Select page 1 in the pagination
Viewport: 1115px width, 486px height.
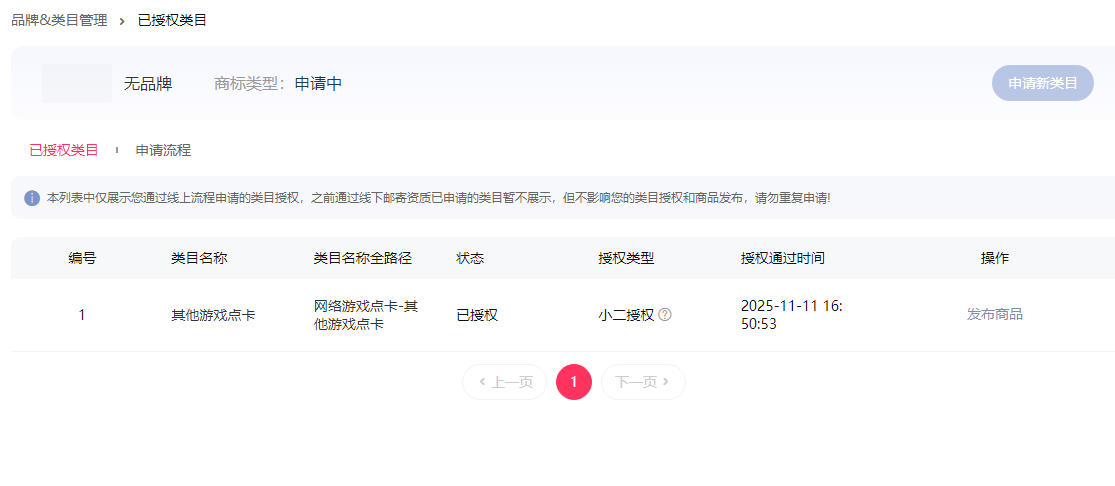574,382
